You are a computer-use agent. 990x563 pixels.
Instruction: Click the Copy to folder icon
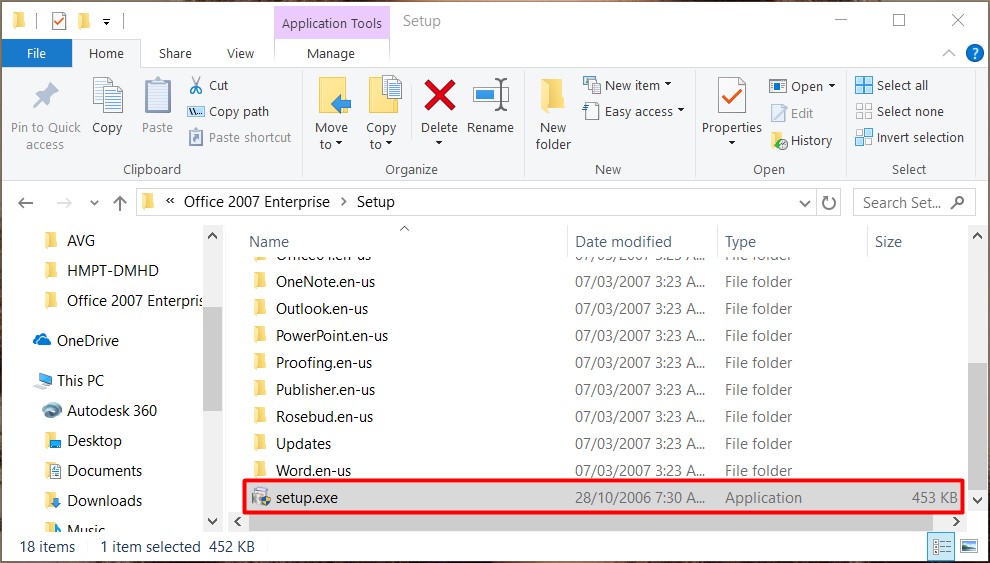[384, 95]
